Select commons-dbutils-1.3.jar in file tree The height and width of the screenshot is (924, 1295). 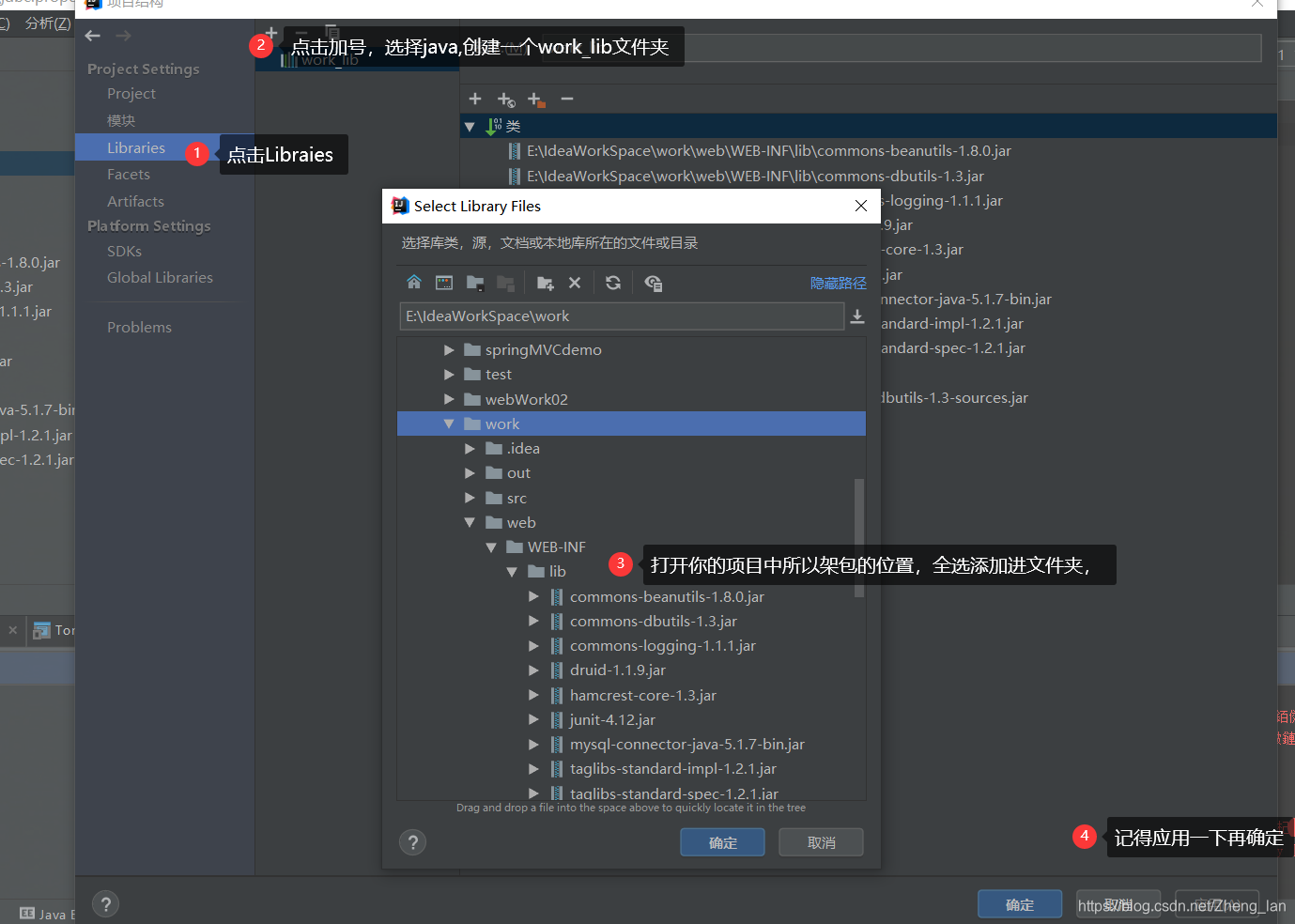coord(653,622)
